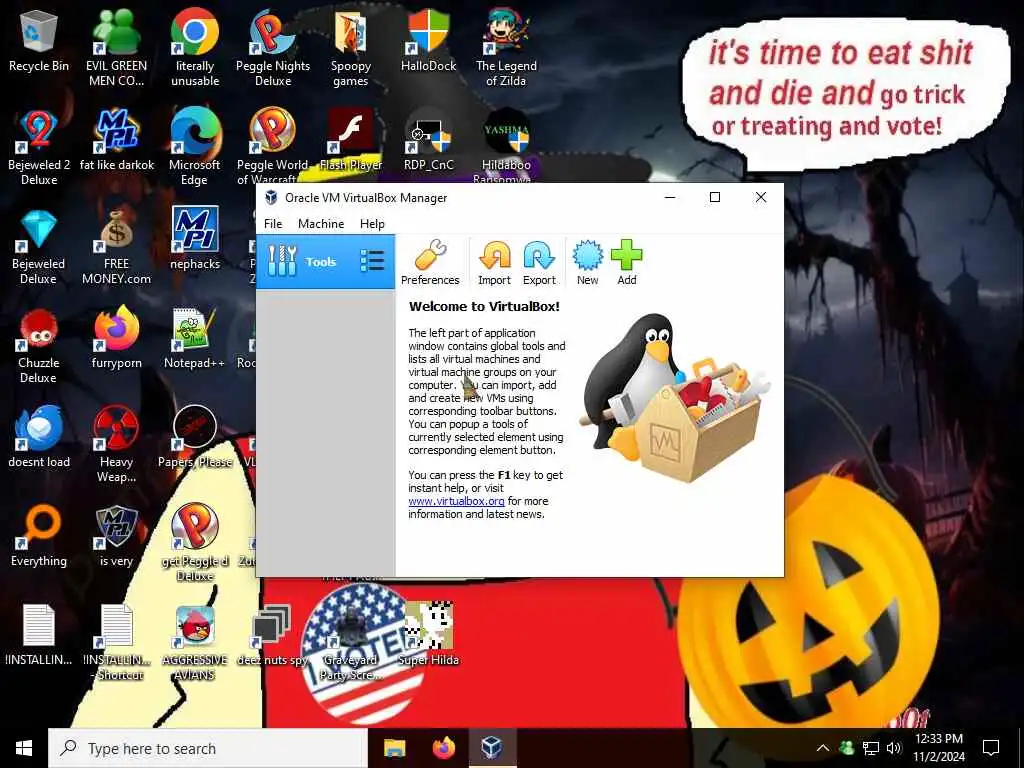
Task: Create a New virtual machine
Action: pos(587,263)
